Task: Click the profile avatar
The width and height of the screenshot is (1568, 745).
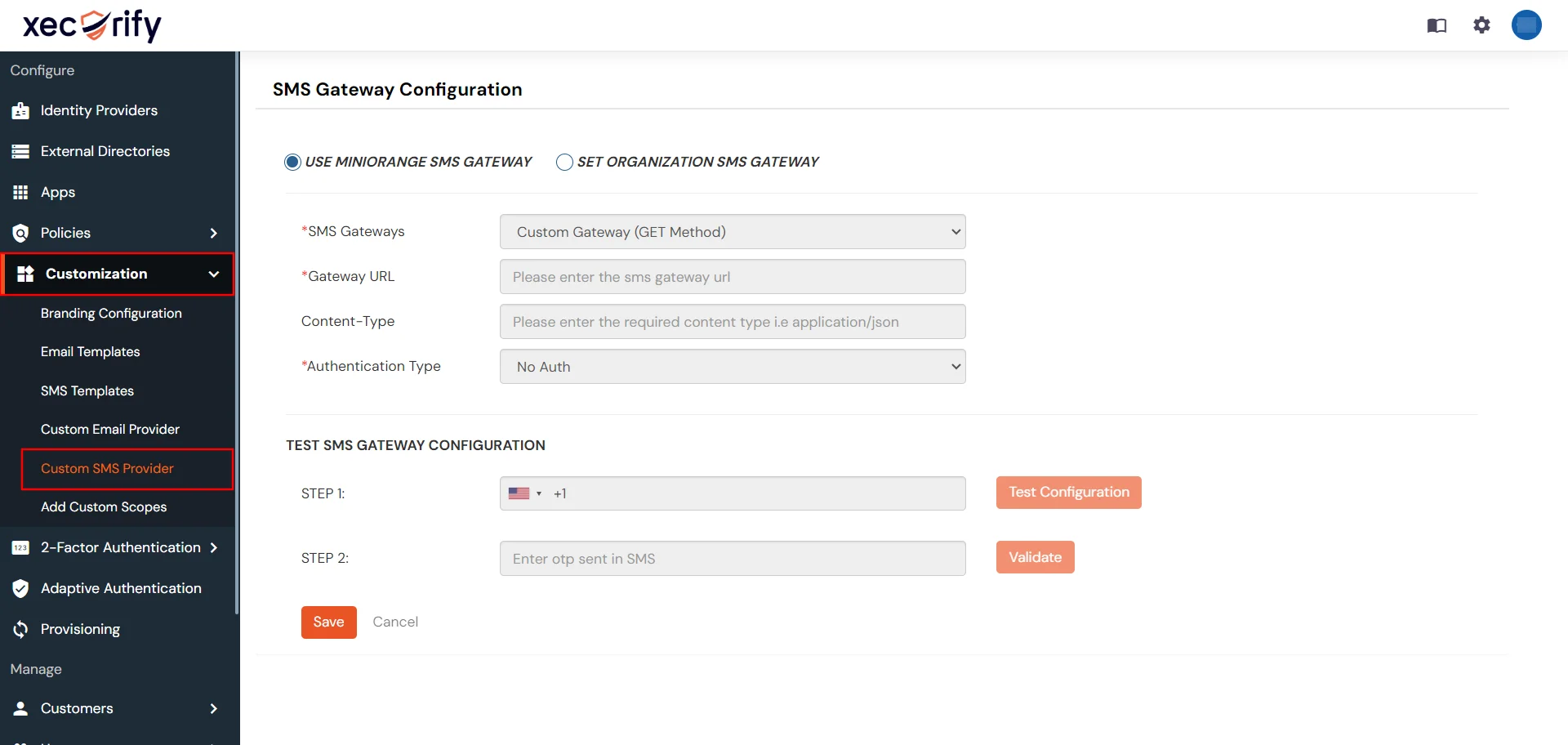Action: (1526, 25)
